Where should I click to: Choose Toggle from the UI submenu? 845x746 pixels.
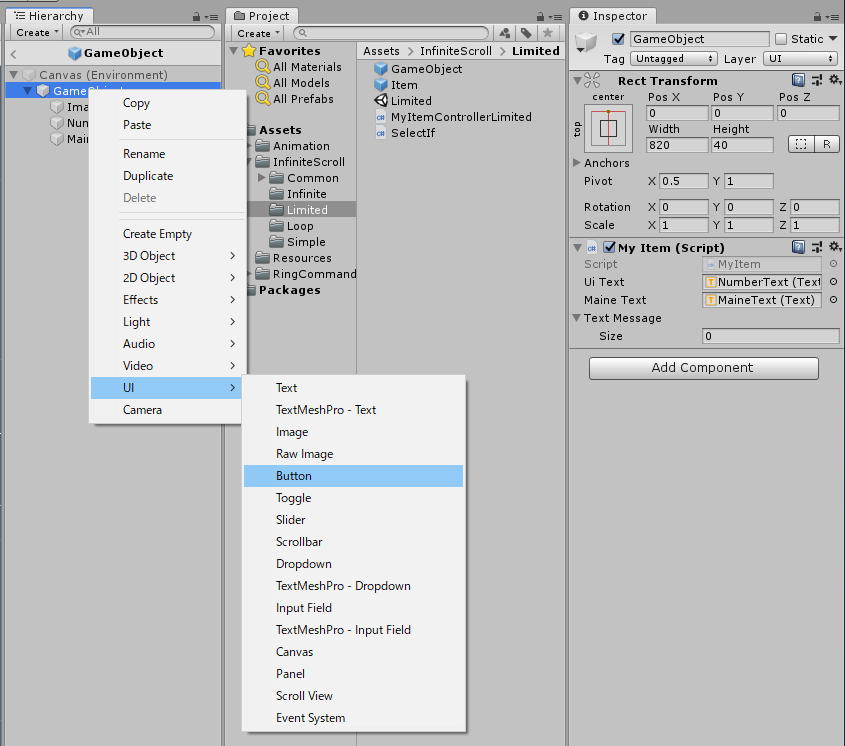click(x=353, y=498)
